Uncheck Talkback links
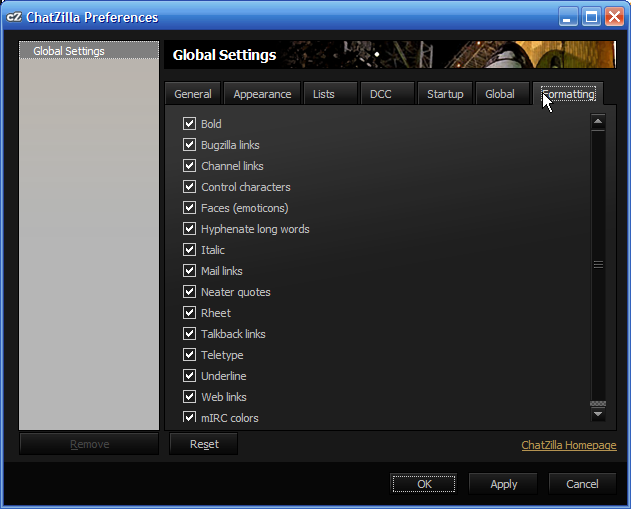The image size is (631, 509). (190, 334)
